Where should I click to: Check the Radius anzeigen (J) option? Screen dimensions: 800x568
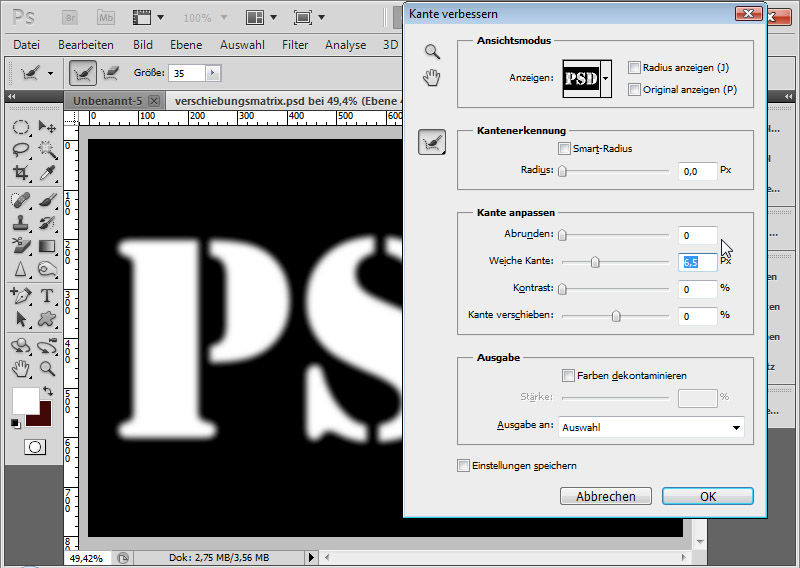coord(634,68)
